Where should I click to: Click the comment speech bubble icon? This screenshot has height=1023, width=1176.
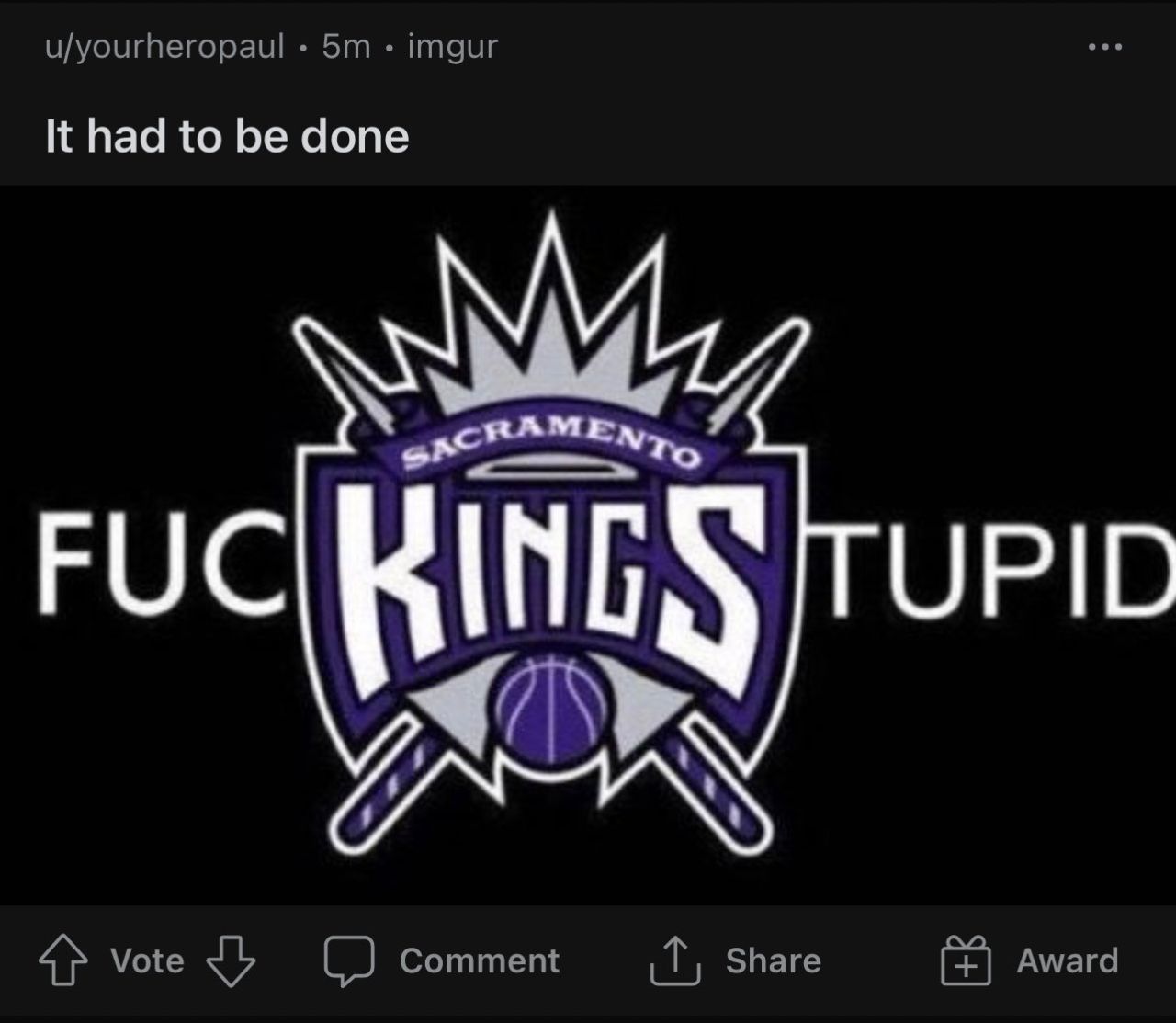point(349,961)
